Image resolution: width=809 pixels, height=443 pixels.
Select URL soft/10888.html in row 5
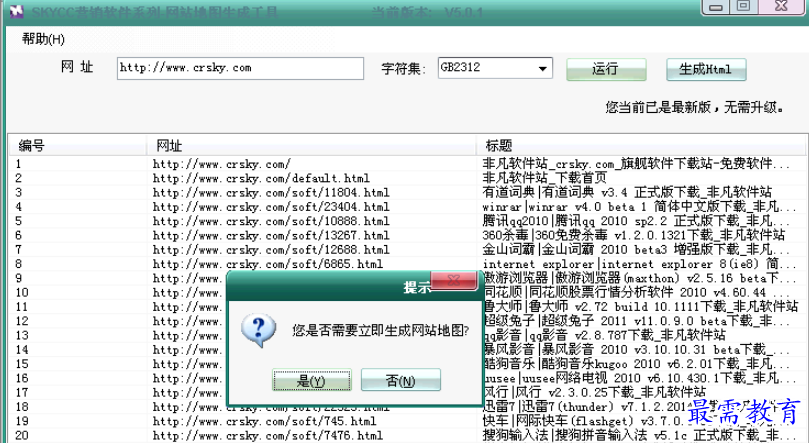pos(271,221)
